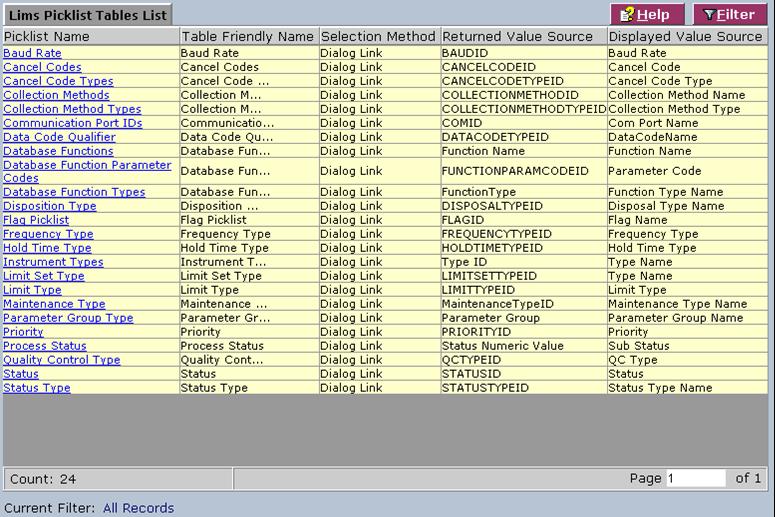This screenshot has width=775, height=517.
Task: Click the Page number input field
Action: tap(696, 478)
